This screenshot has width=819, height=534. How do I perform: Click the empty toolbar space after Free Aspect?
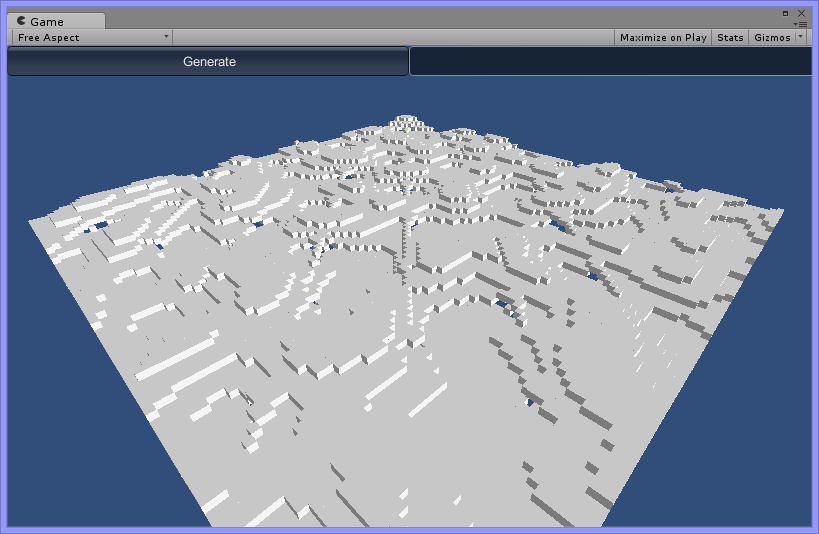click(390, 37)
